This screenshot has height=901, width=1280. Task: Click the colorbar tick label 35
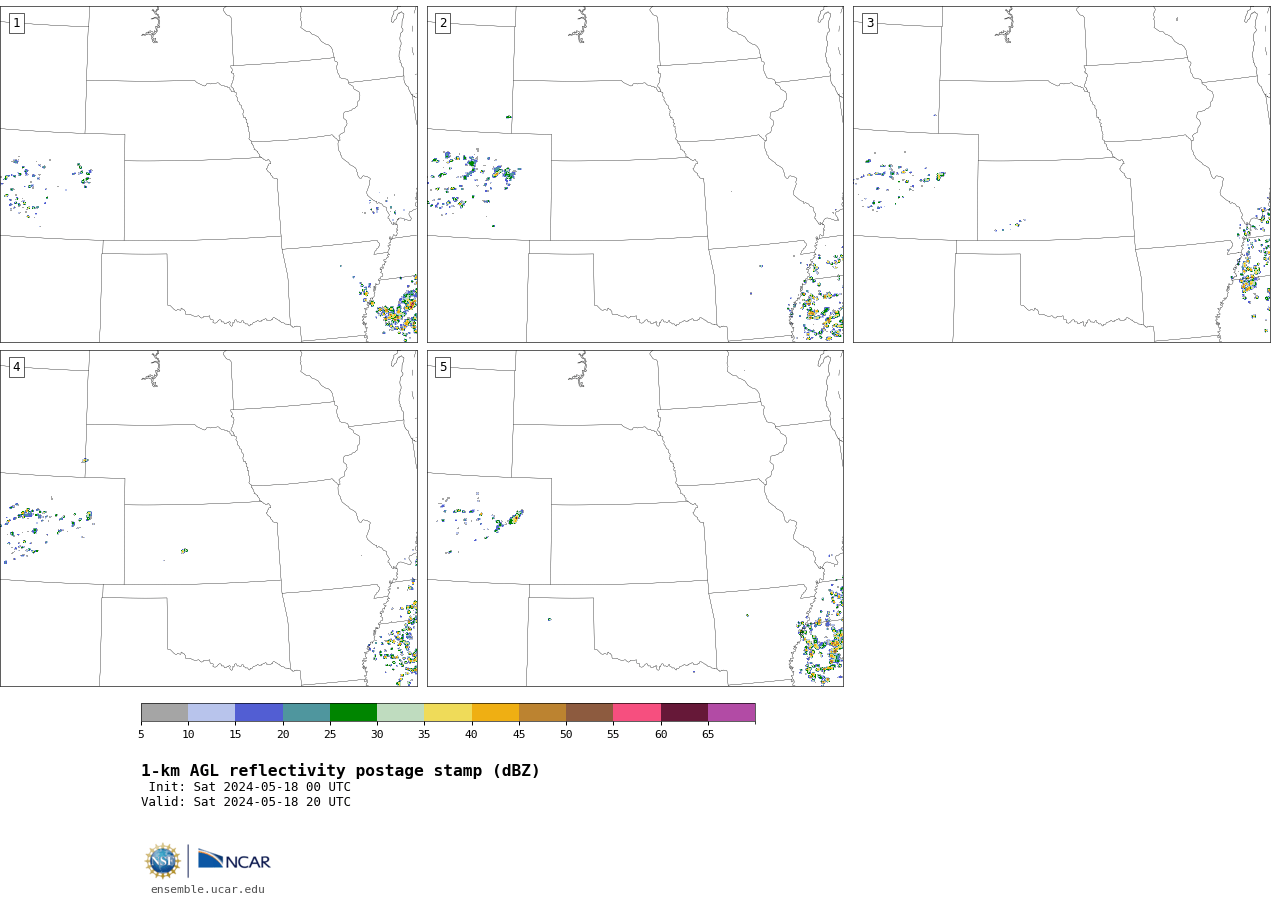click(x=424, y=735)
